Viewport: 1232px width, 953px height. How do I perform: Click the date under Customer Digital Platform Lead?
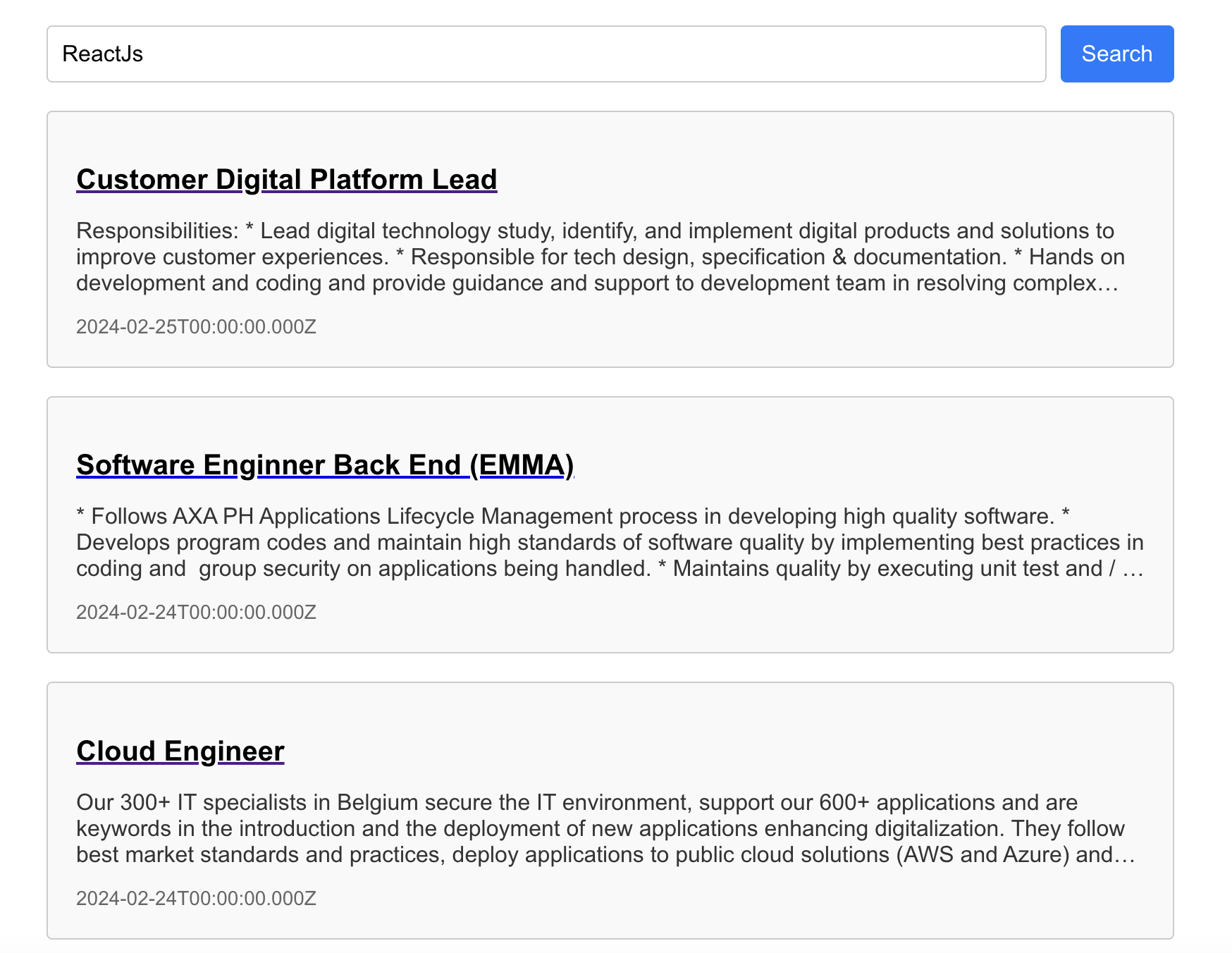click(x=196, y=326)
